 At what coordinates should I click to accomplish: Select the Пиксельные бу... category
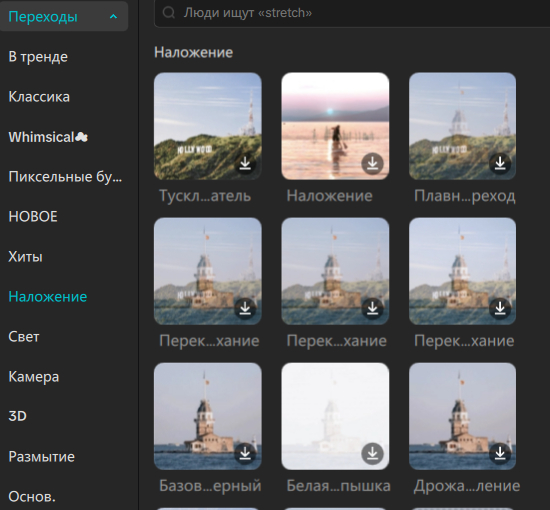click(65, 176)
